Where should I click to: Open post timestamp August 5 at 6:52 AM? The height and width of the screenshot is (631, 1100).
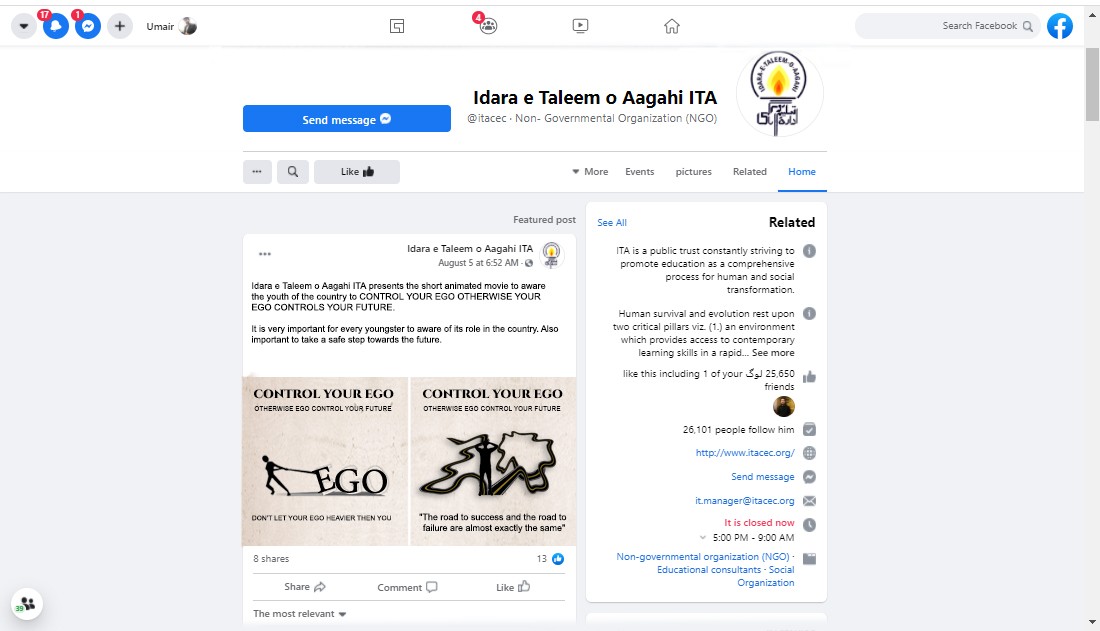coord(478,263)
